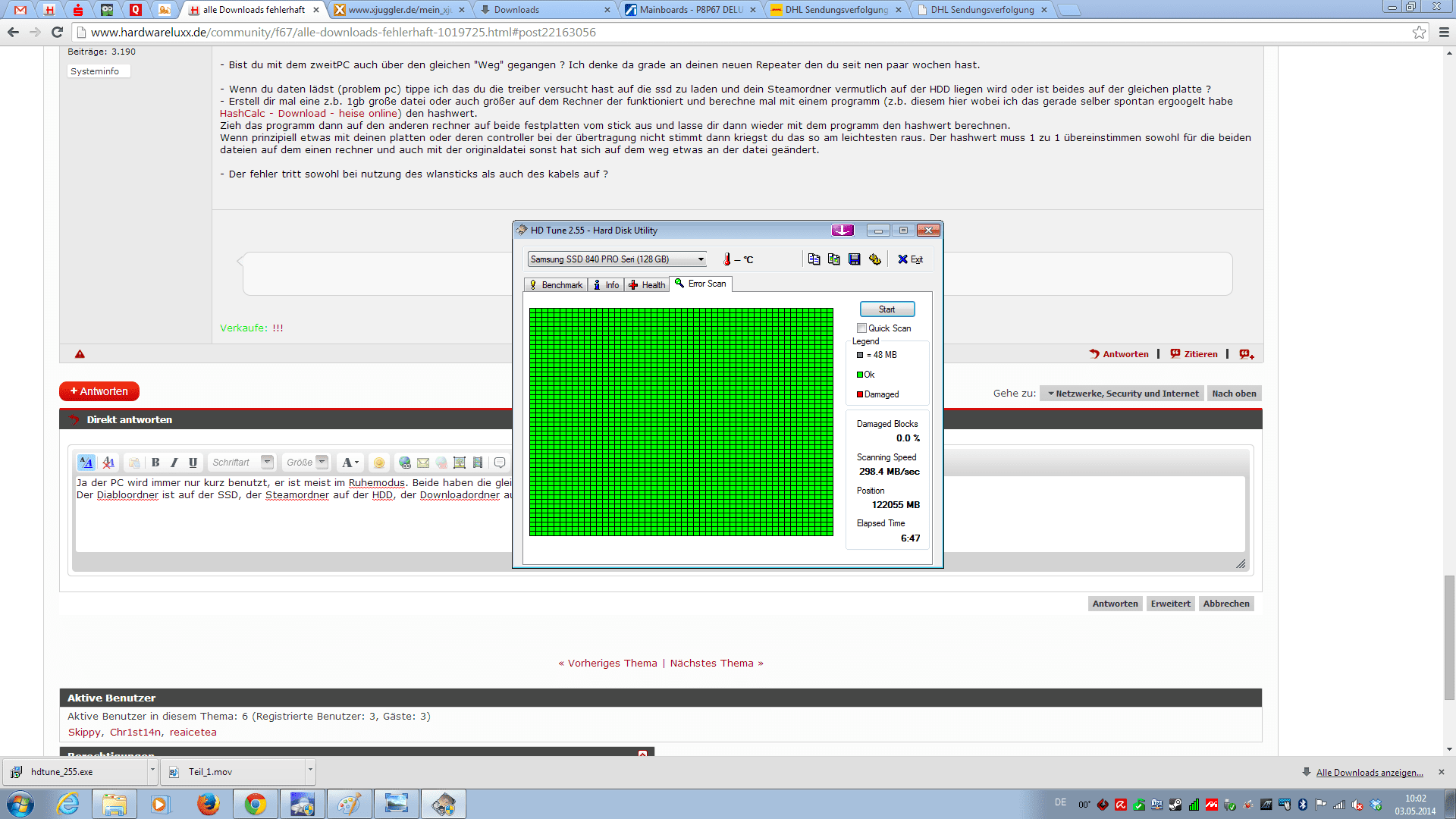Launch Firefox from the Windows taskbar

click(x=207, y=804)
